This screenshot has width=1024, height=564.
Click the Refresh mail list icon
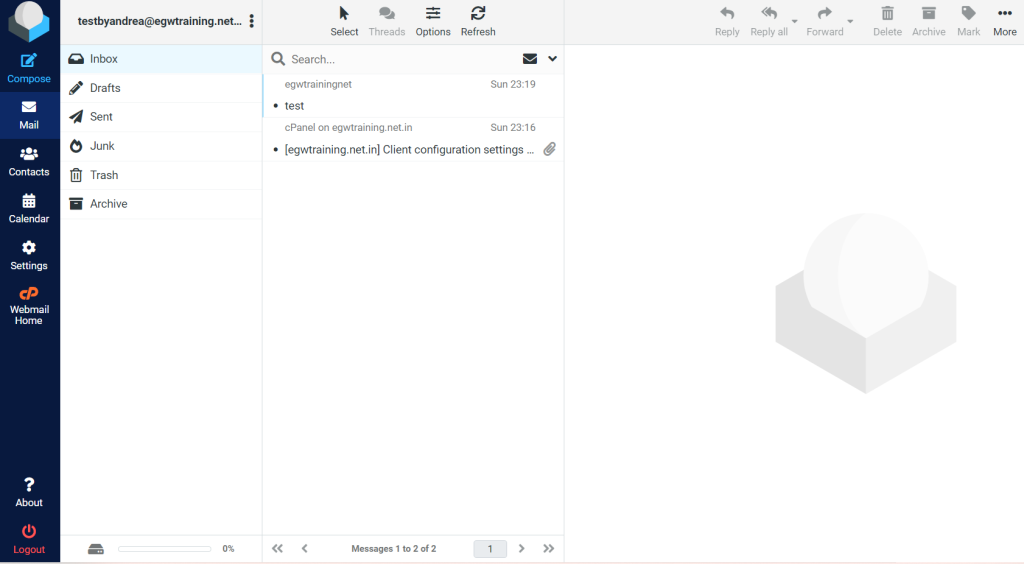[x=478, y=14]
